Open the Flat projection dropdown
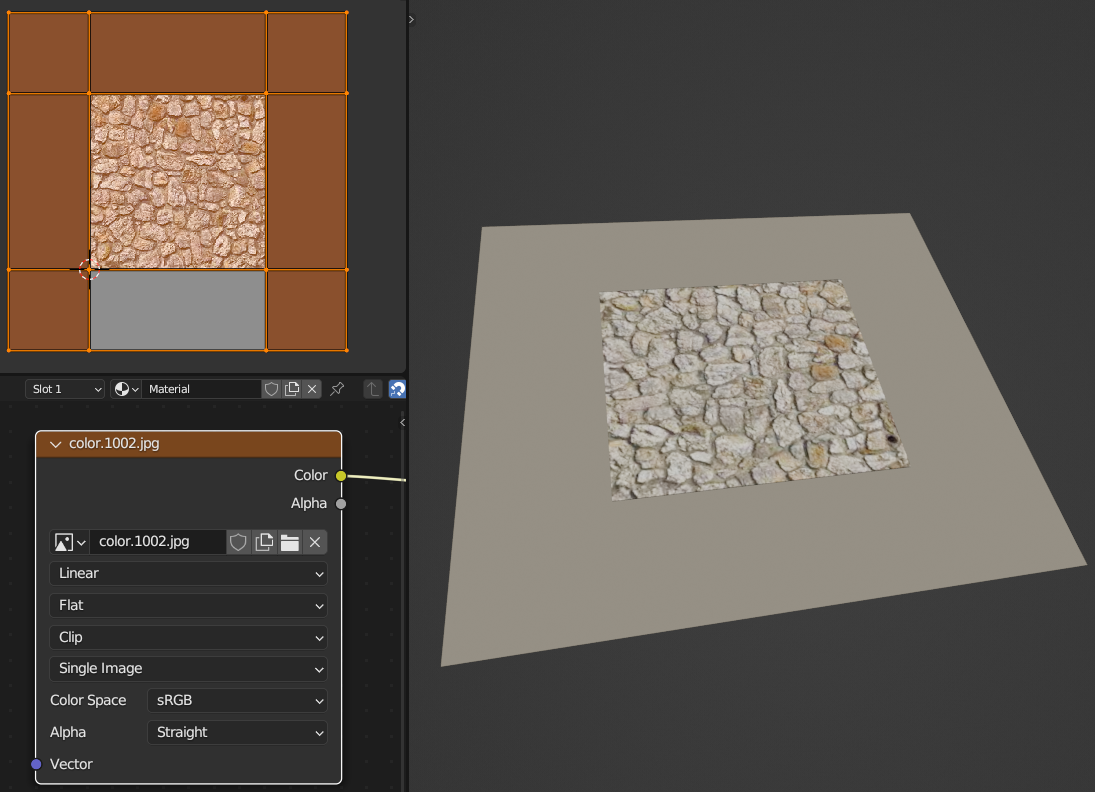 pyautogui.click(x=189, y=606)
